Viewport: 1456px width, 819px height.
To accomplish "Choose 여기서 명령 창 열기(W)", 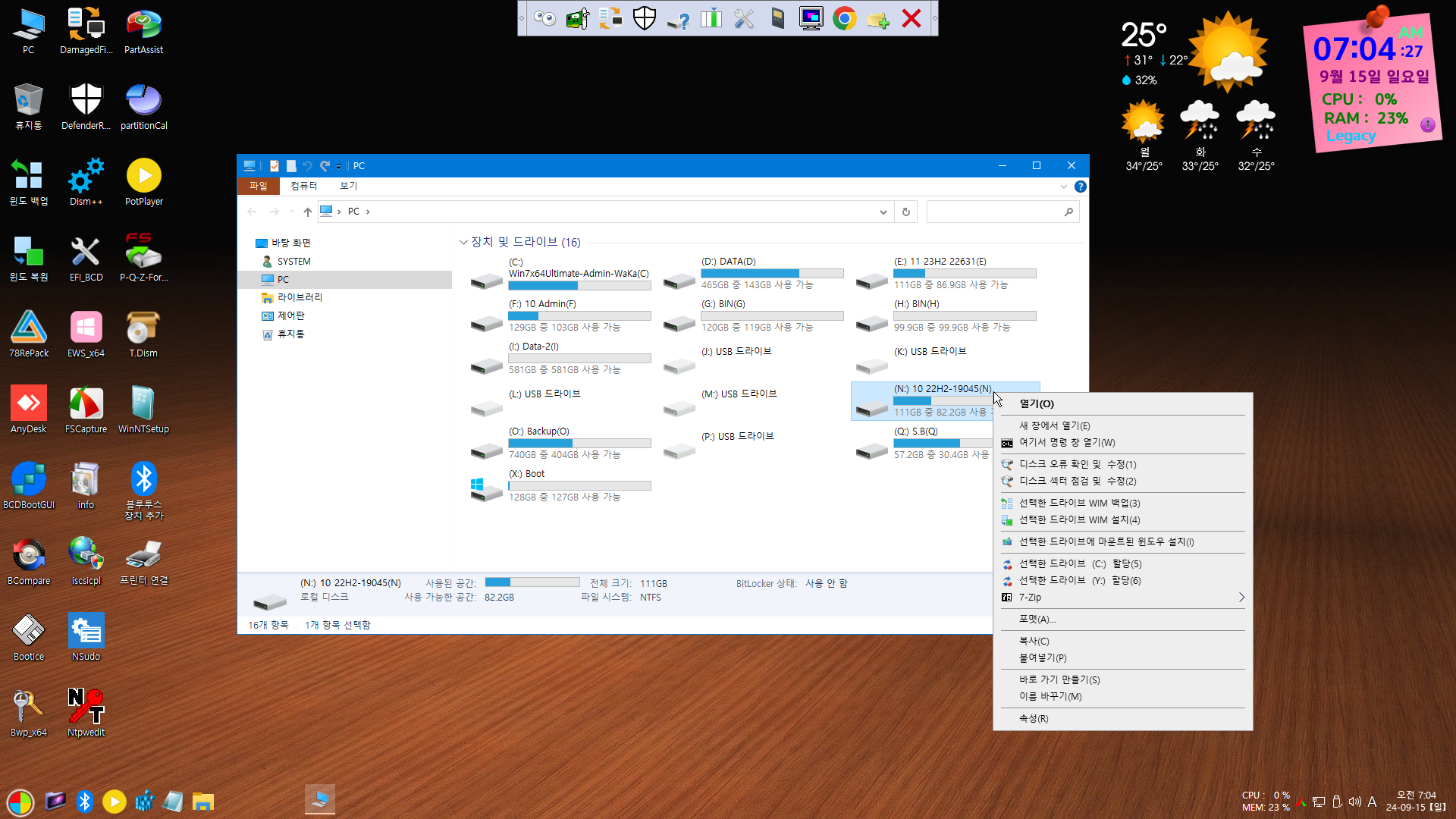I will 1122,442.
